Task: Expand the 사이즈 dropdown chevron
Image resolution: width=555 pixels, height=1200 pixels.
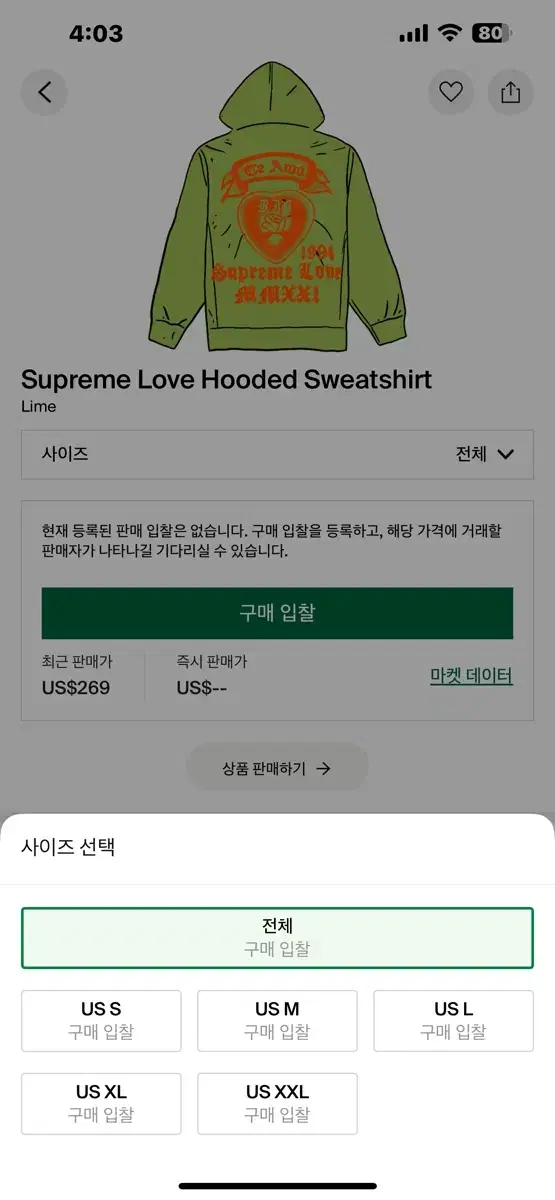Action: pos(505,454)
